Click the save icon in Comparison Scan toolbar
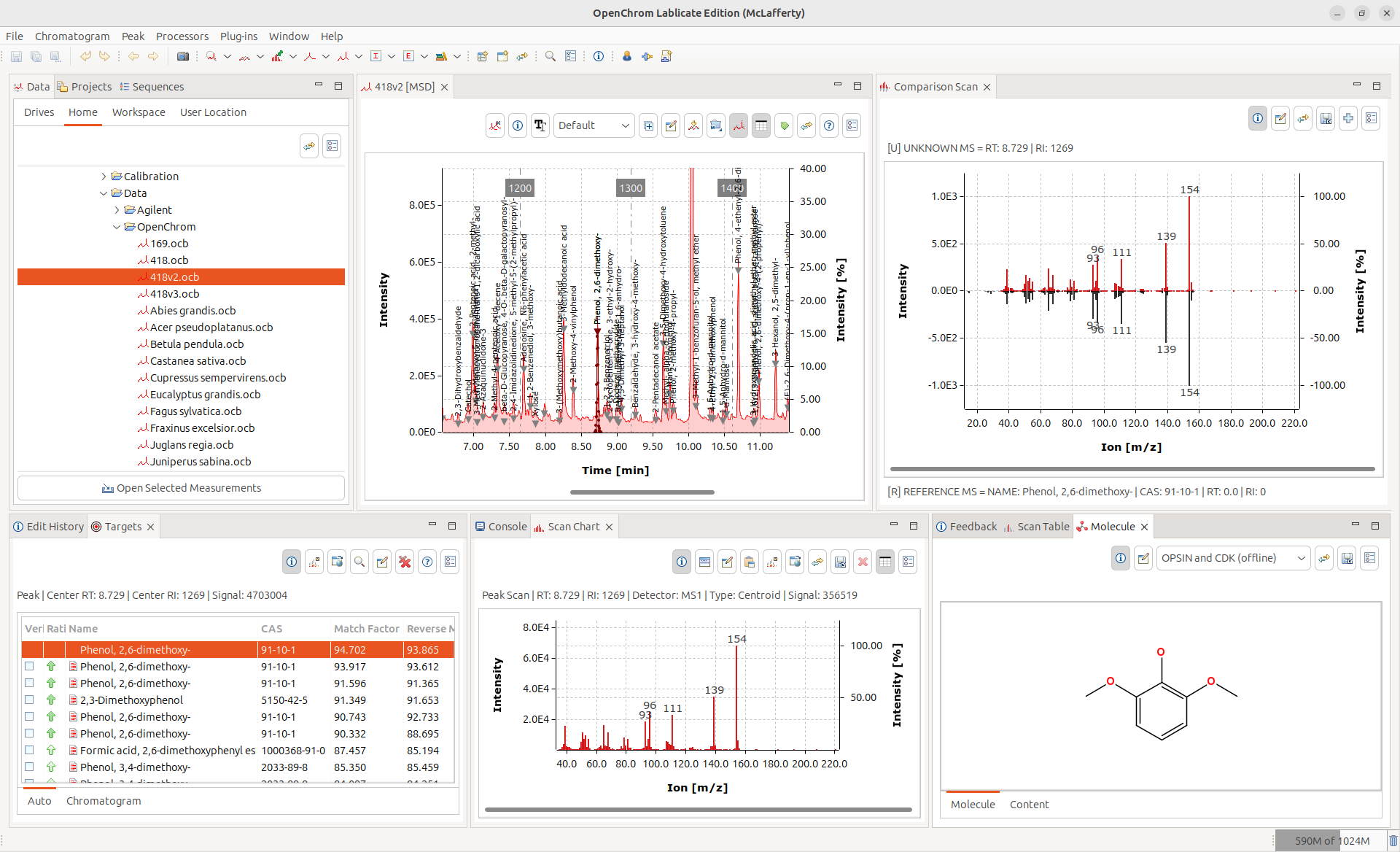This screenshot has width=1400, height=852. 1326,118
